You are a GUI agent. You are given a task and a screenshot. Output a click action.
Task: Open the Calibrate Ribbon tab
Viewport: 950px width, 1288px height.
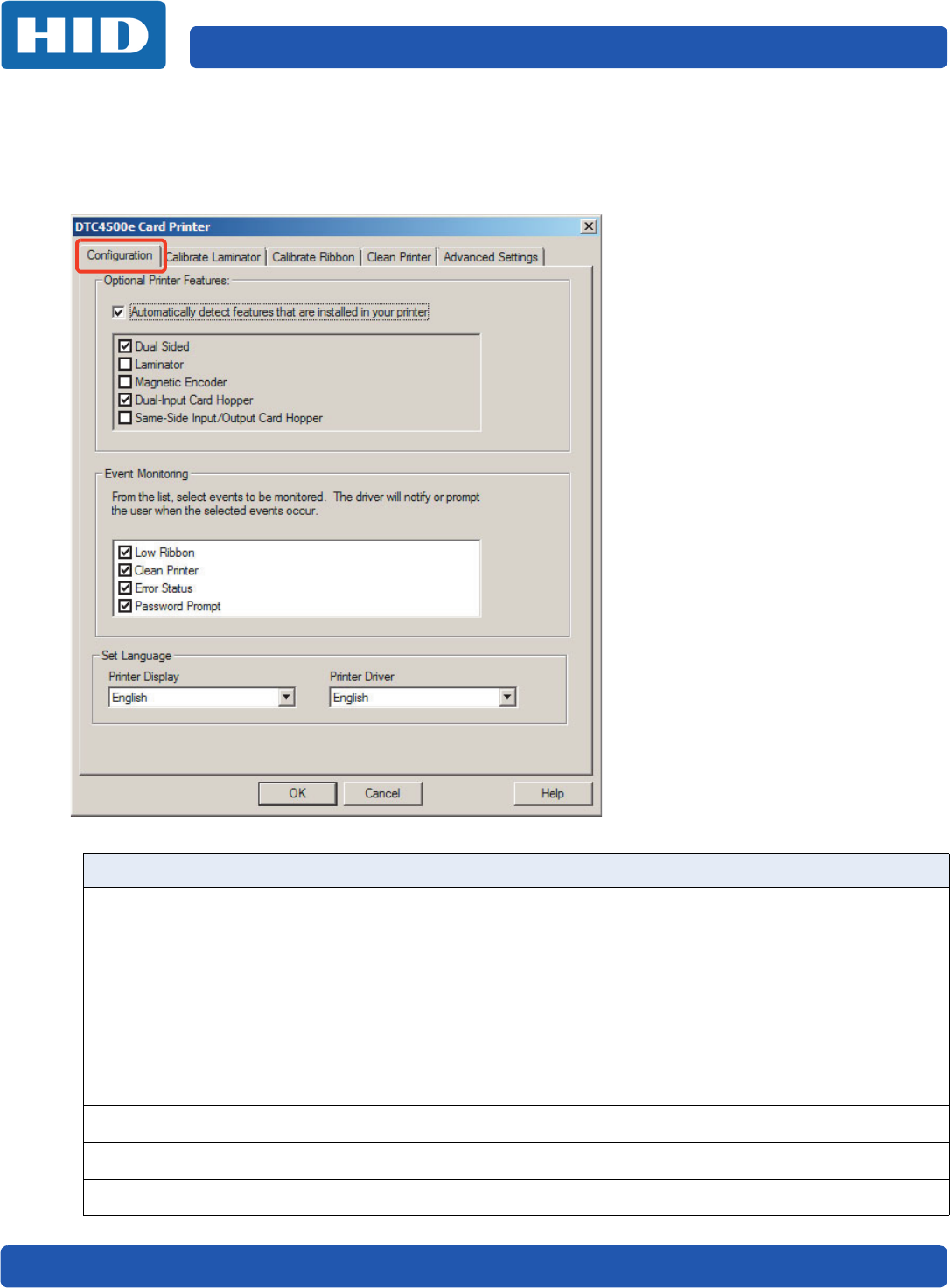pyautogui.click(x=313, y=257)
